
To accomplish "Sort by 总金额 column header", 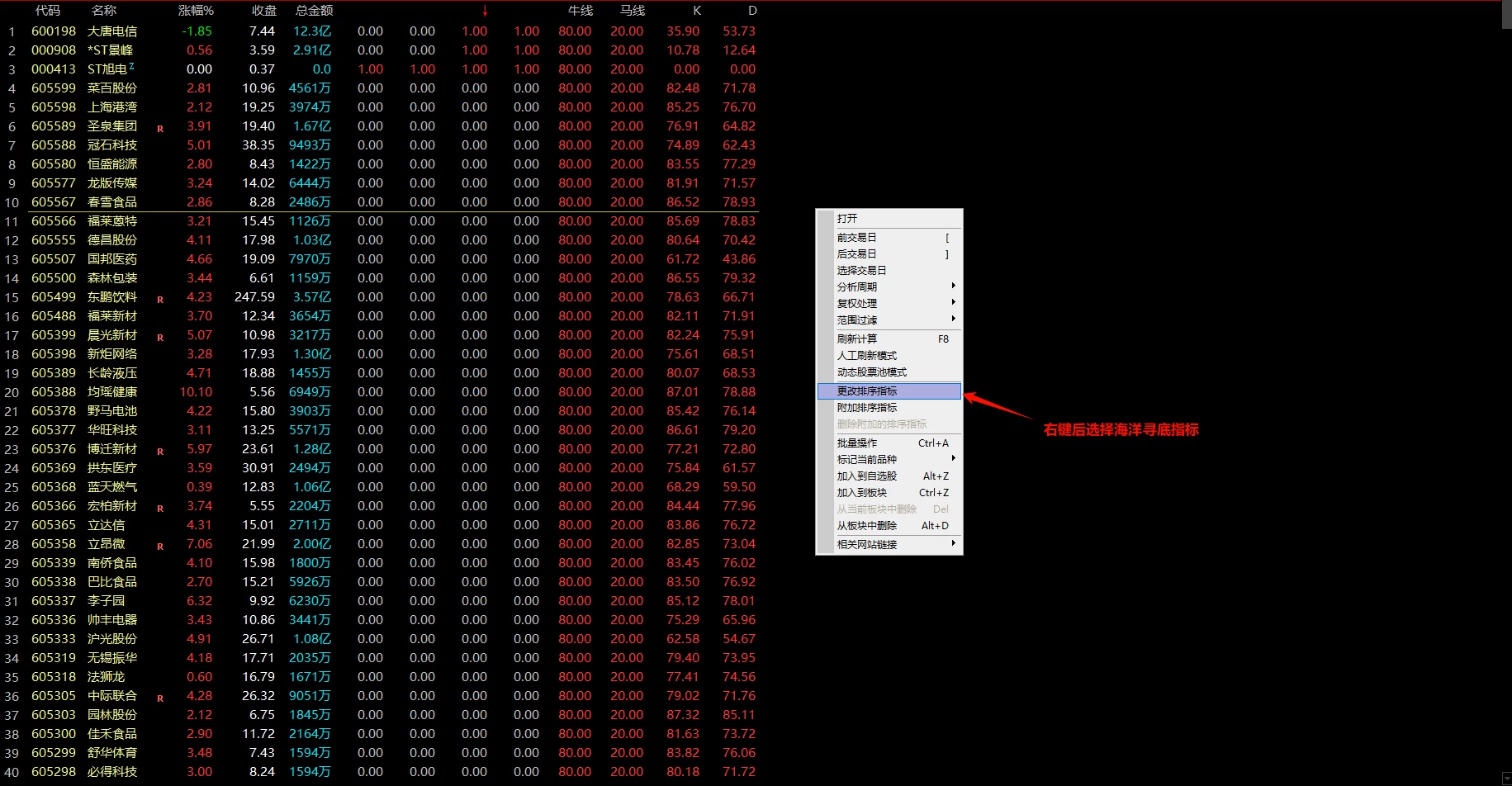I will click(x=314, y=11).
